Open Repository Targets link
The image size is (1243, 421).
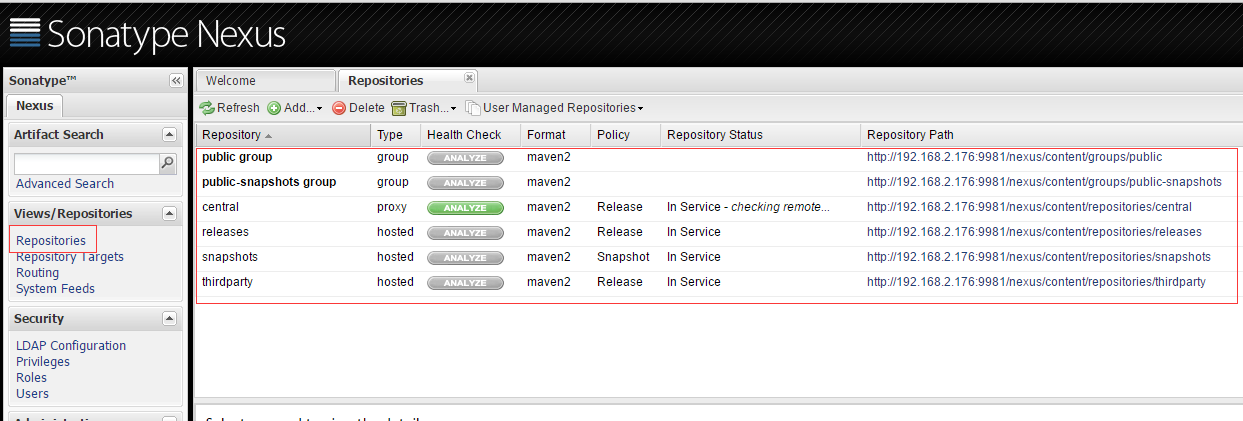(x=70, y=256)
